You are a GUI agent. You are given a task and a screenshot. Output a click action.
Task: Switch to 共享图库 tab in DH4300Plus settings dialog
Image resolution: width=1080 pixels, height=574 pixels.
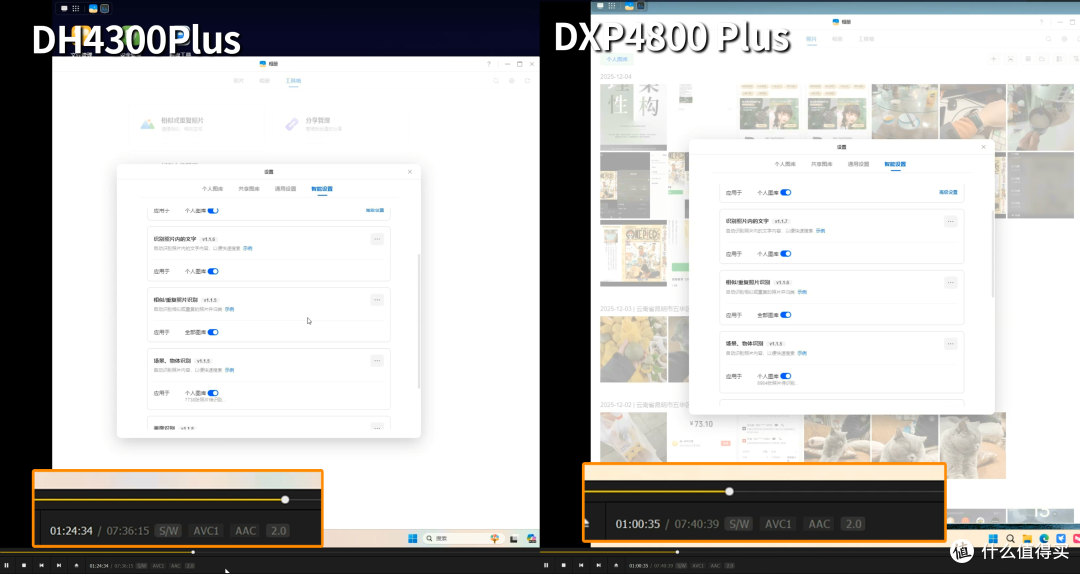[x=249, y=189]
